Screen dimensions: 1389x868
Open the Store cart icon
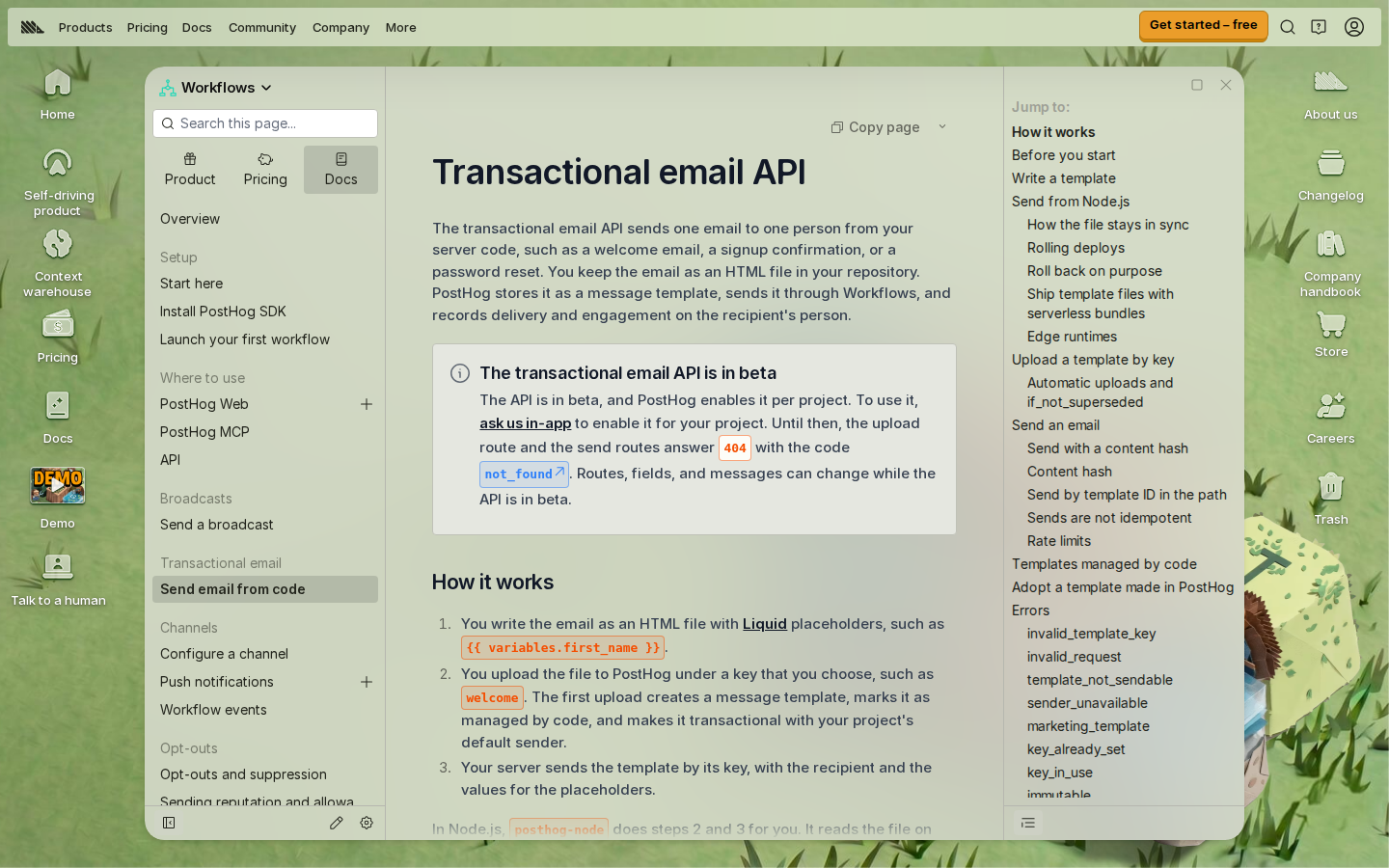(1331, 334)
